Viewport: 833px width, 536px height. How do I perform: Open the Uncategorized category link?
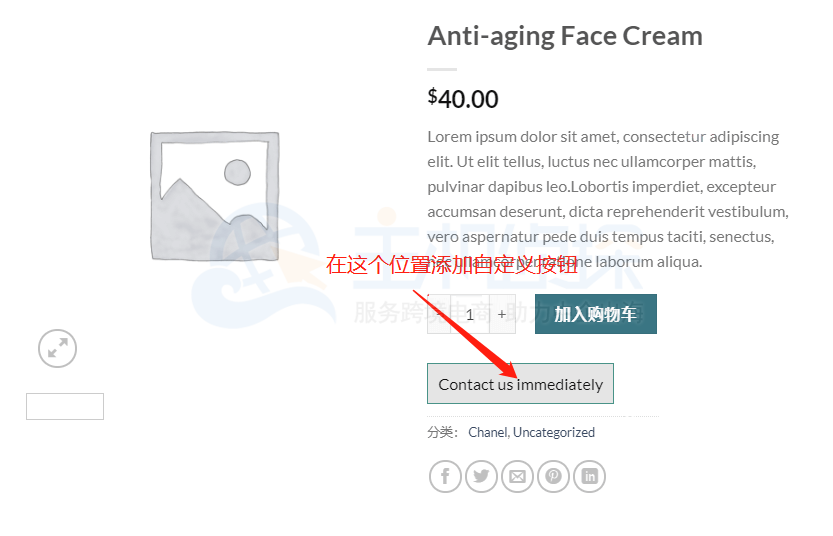coord(554,433)
